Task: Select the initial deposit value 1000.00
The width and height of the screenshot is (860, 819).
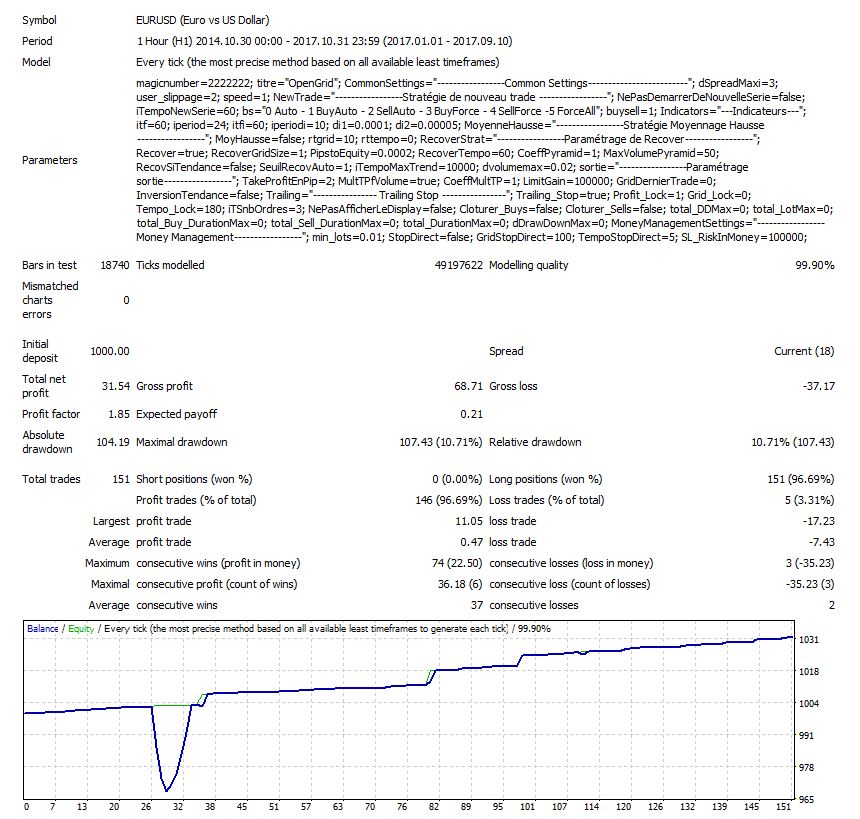Action: pos(110,351)
